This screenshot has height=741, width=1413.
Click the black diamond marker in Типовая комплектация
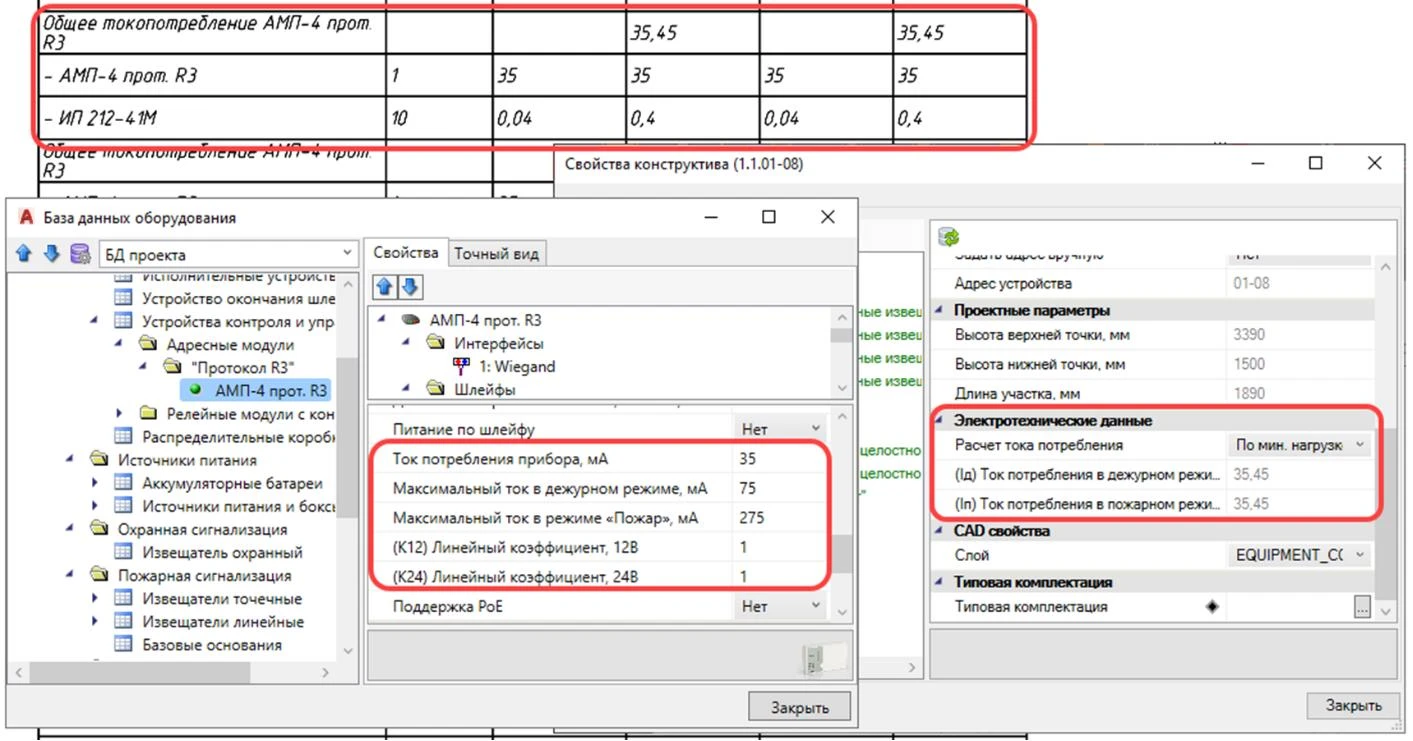1212,606
